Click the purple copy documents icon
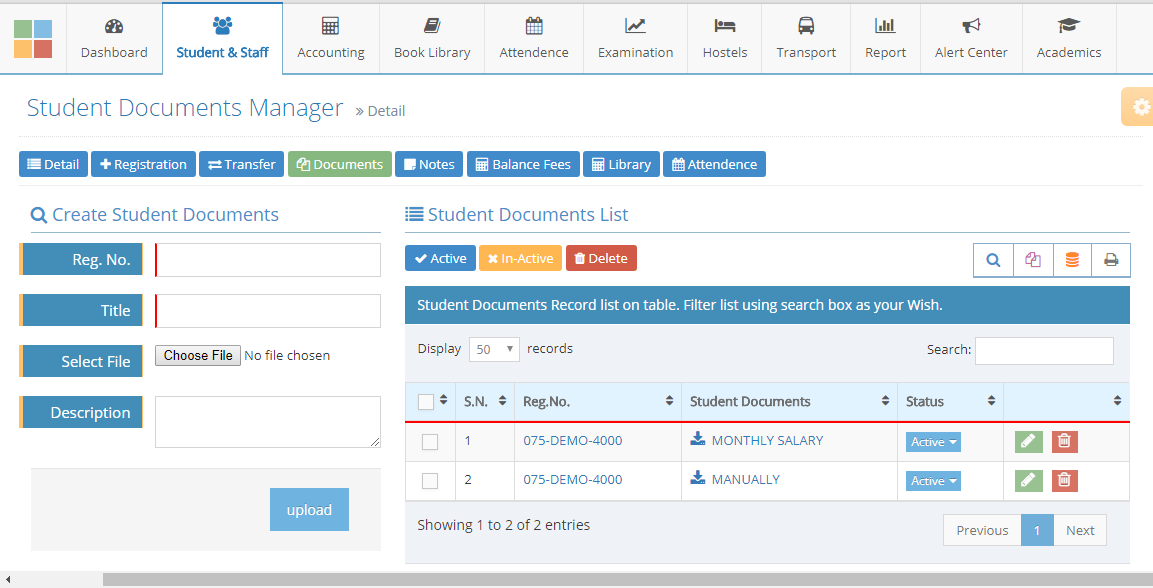Viewport: 1153px width, 588px height. 1033,260
